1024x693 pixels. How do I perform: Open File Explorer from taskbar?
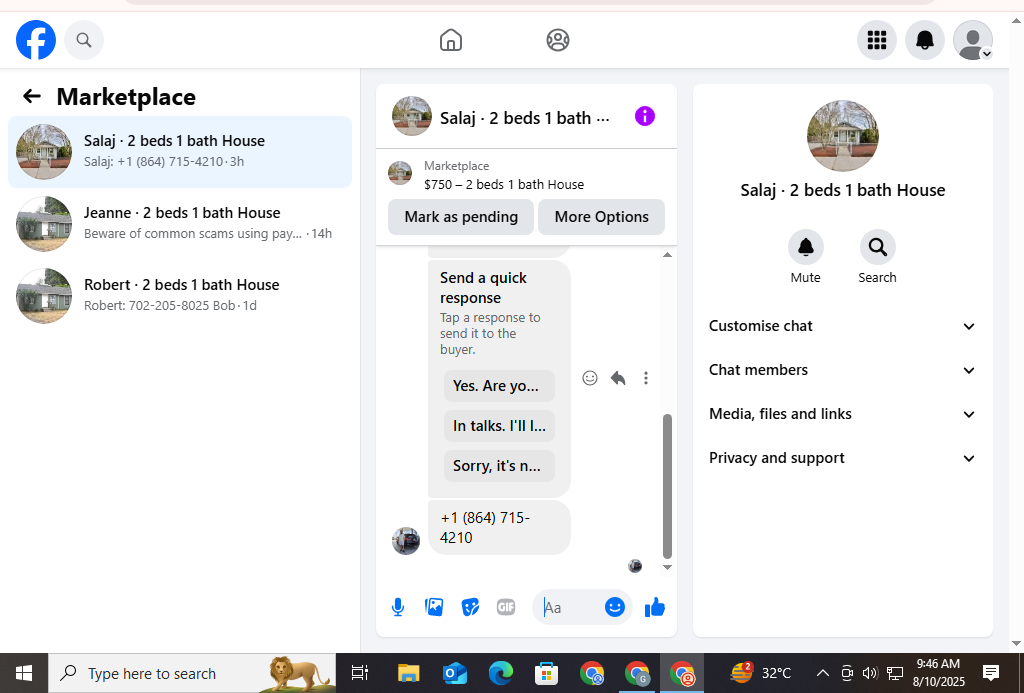pyautogui.click(x=409, y=673)
